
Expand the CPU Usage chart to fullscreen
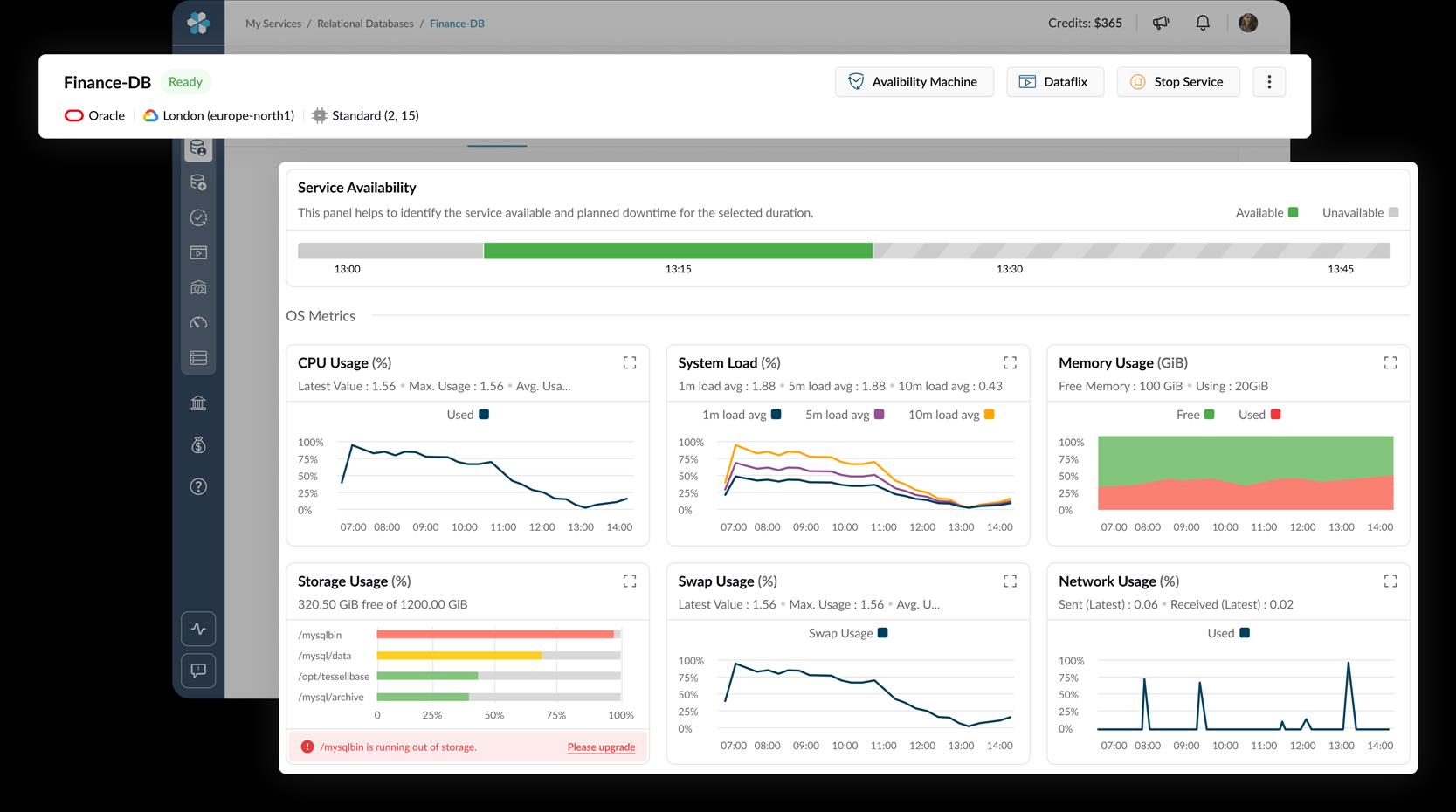coord(629,362)
